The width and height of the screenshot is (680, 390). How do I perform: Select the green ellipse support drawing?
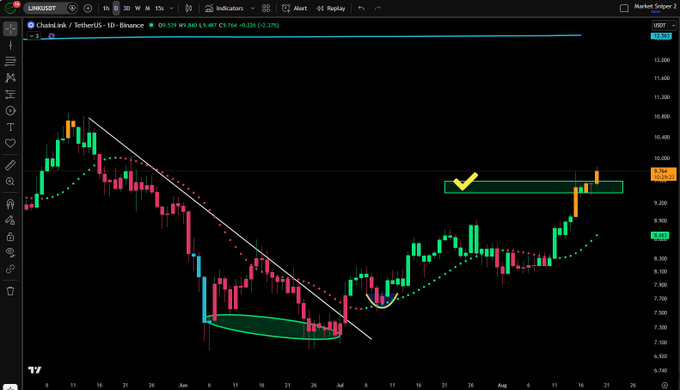coord(273,326)
